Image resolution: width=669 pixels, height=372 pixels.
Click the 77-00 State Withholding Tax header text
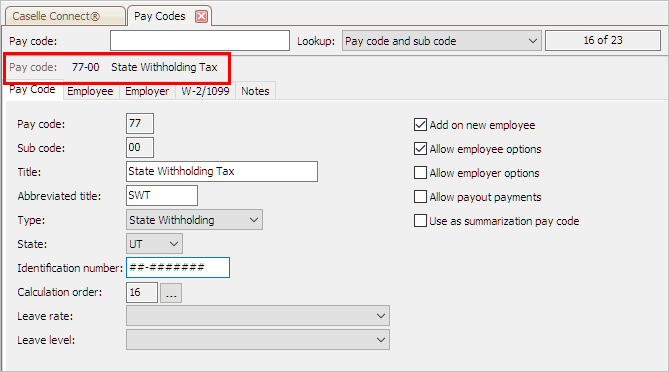coord(145,67)
